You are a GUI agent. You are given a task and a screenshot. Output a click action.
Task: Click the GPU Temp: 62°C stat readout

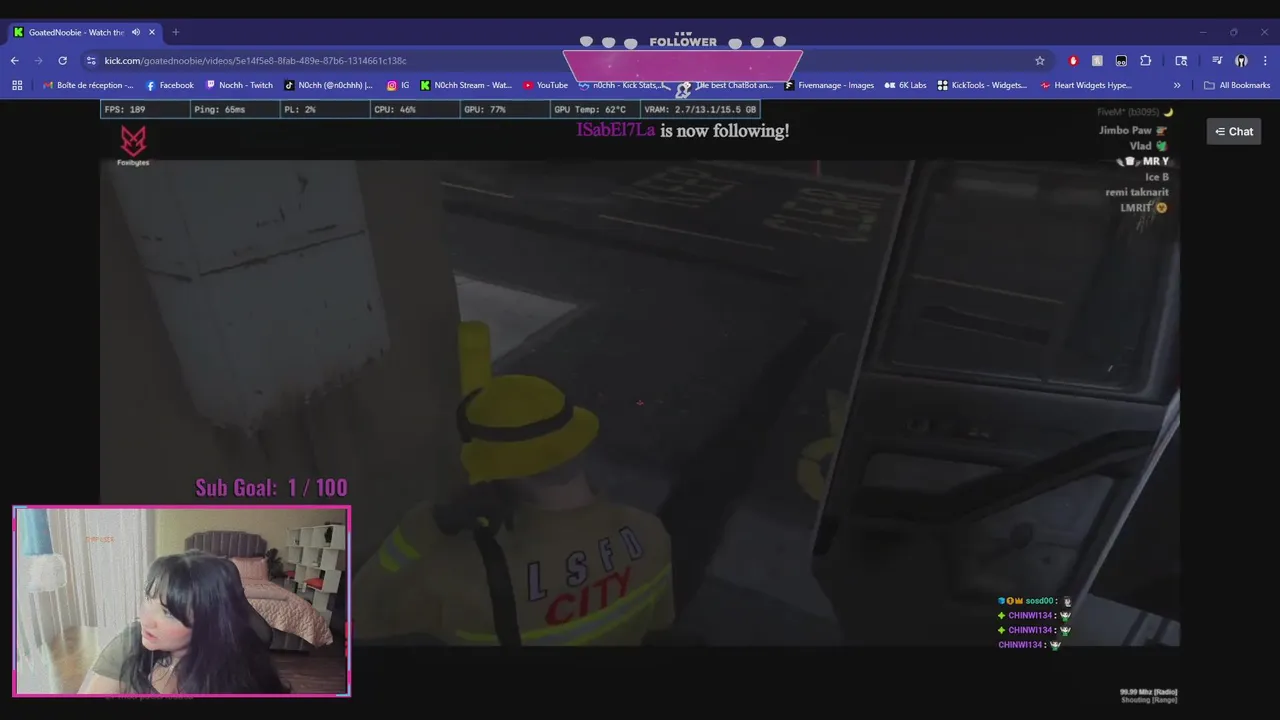590,109
